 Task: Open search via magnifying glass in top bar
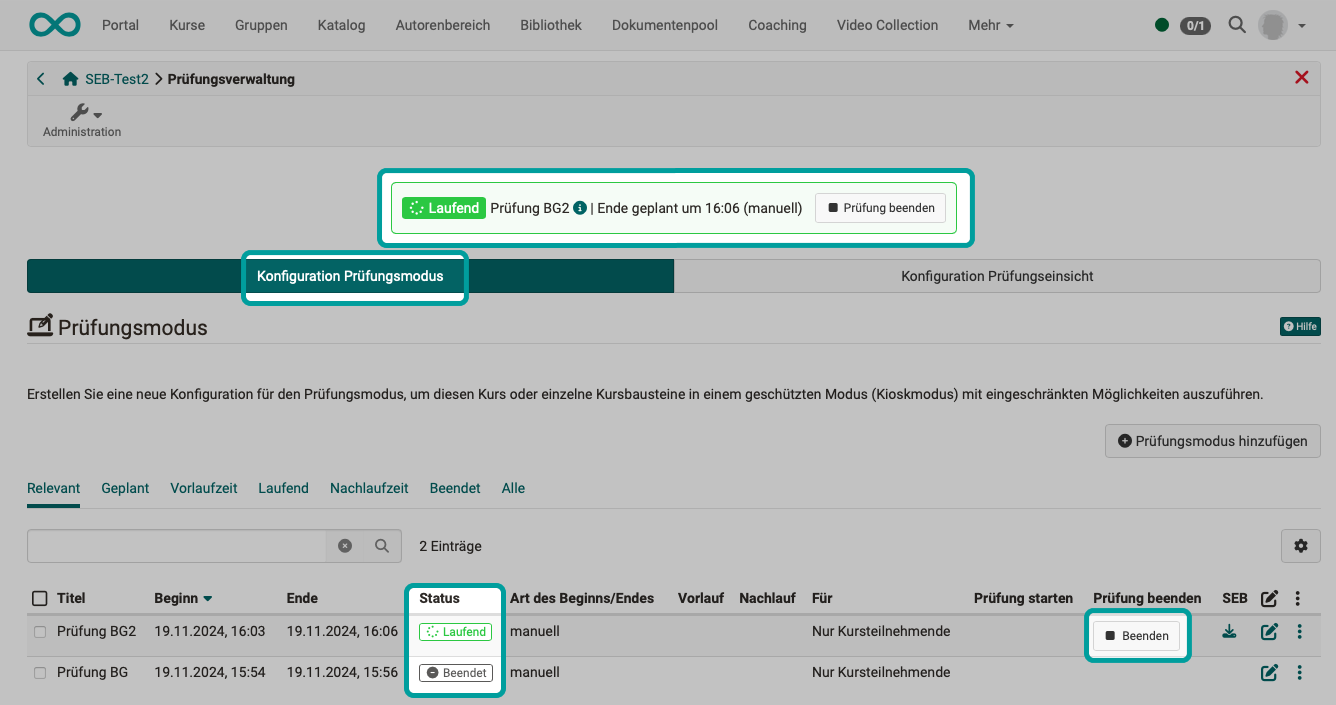[1237, 25]
